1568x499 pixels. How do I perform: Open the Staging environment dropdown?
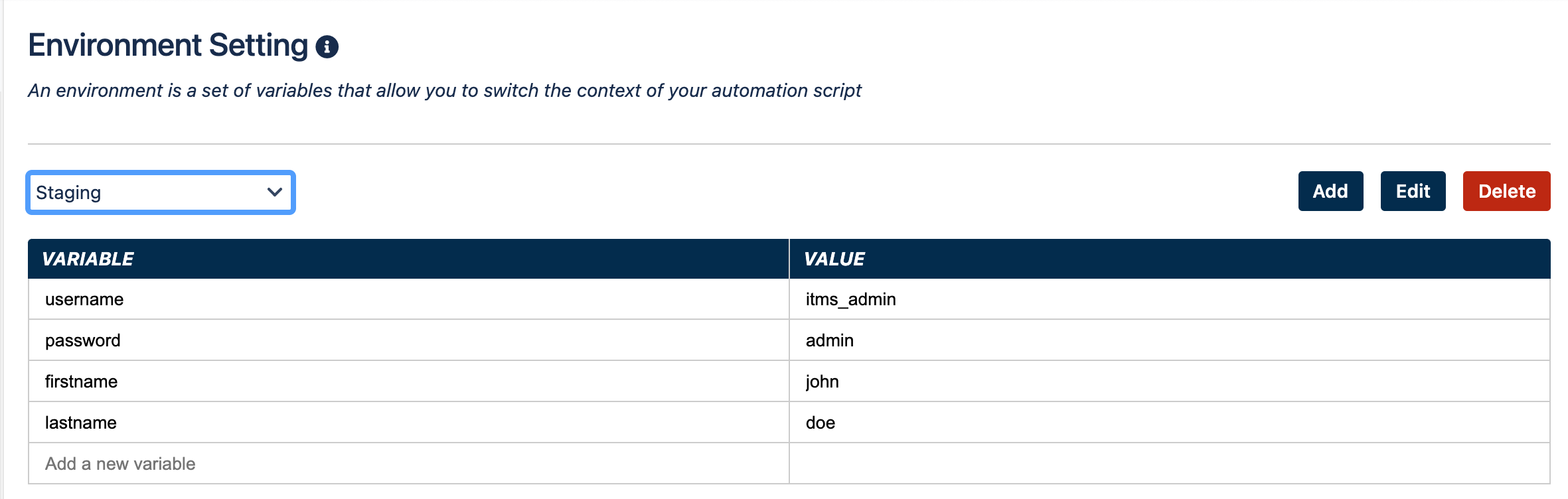(161, 192)
